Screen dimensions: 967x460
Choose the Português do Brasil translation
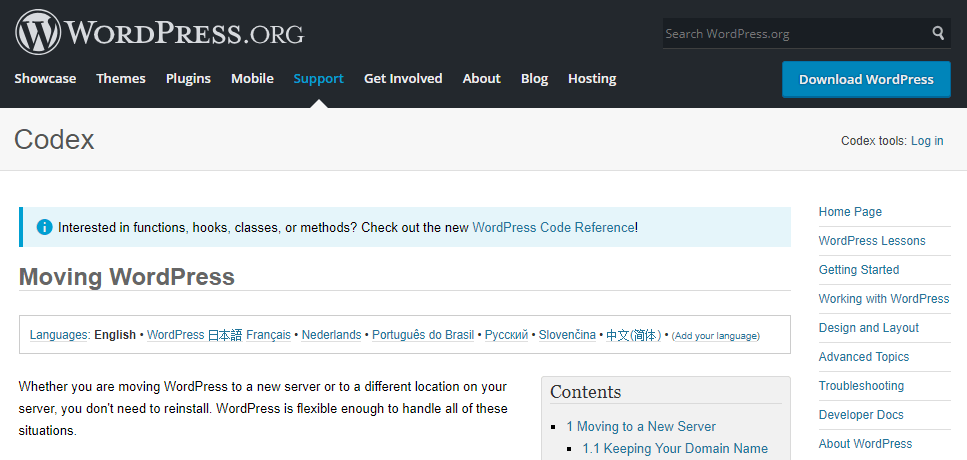423,335
